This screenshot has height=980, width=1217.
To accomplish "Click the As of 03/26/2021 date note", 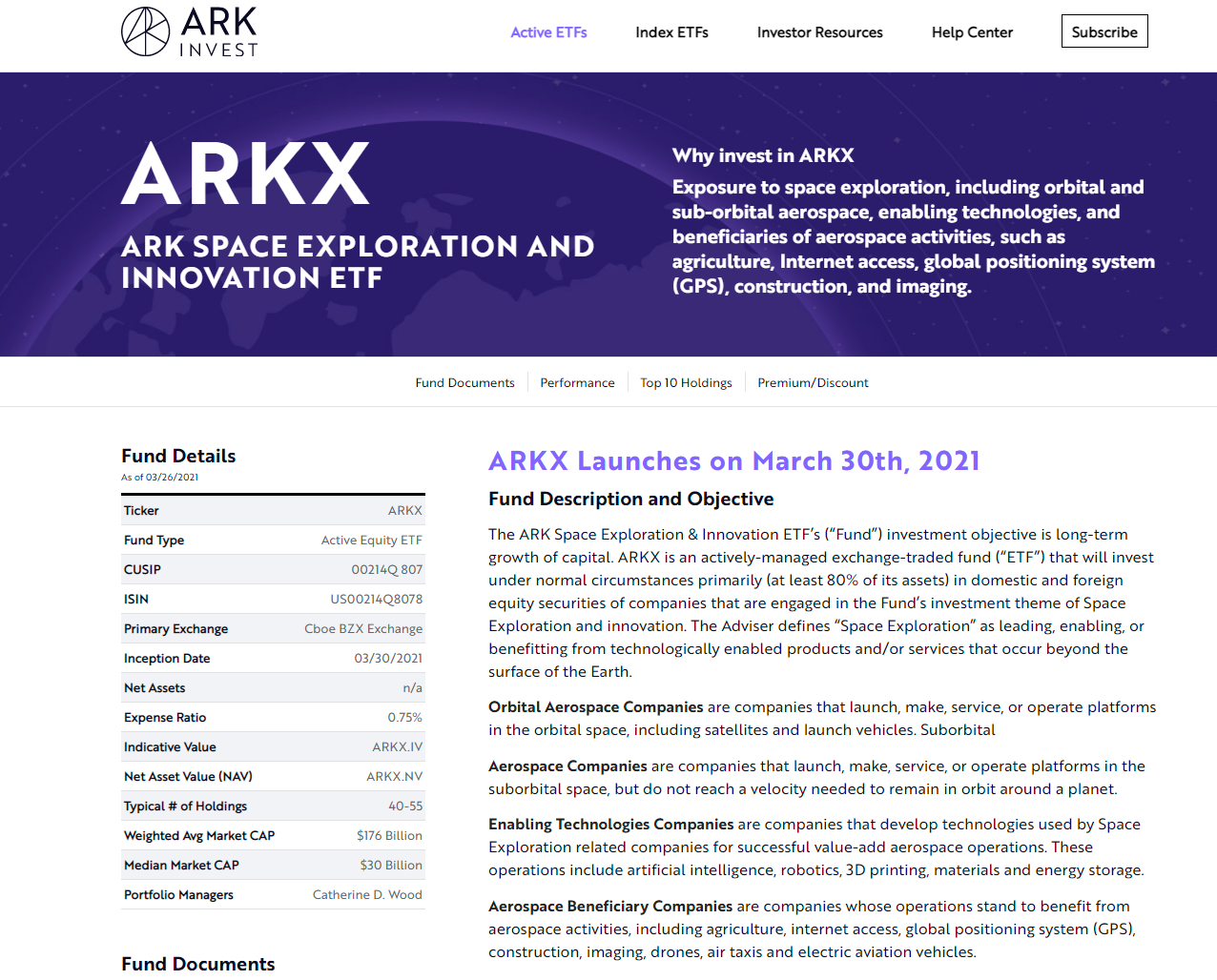I will tap(159, 478).
